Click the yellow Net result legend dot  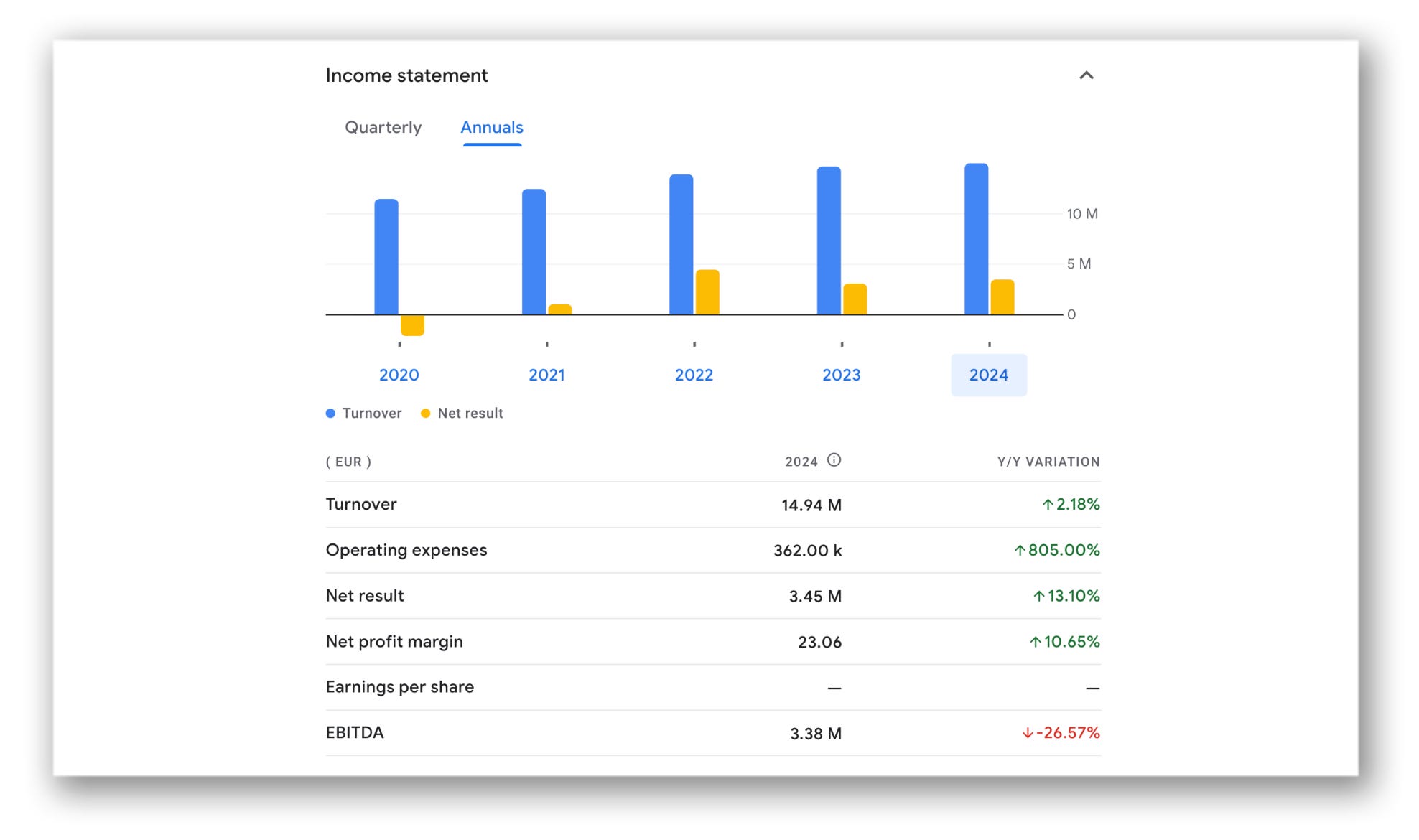tap(425, 414)
